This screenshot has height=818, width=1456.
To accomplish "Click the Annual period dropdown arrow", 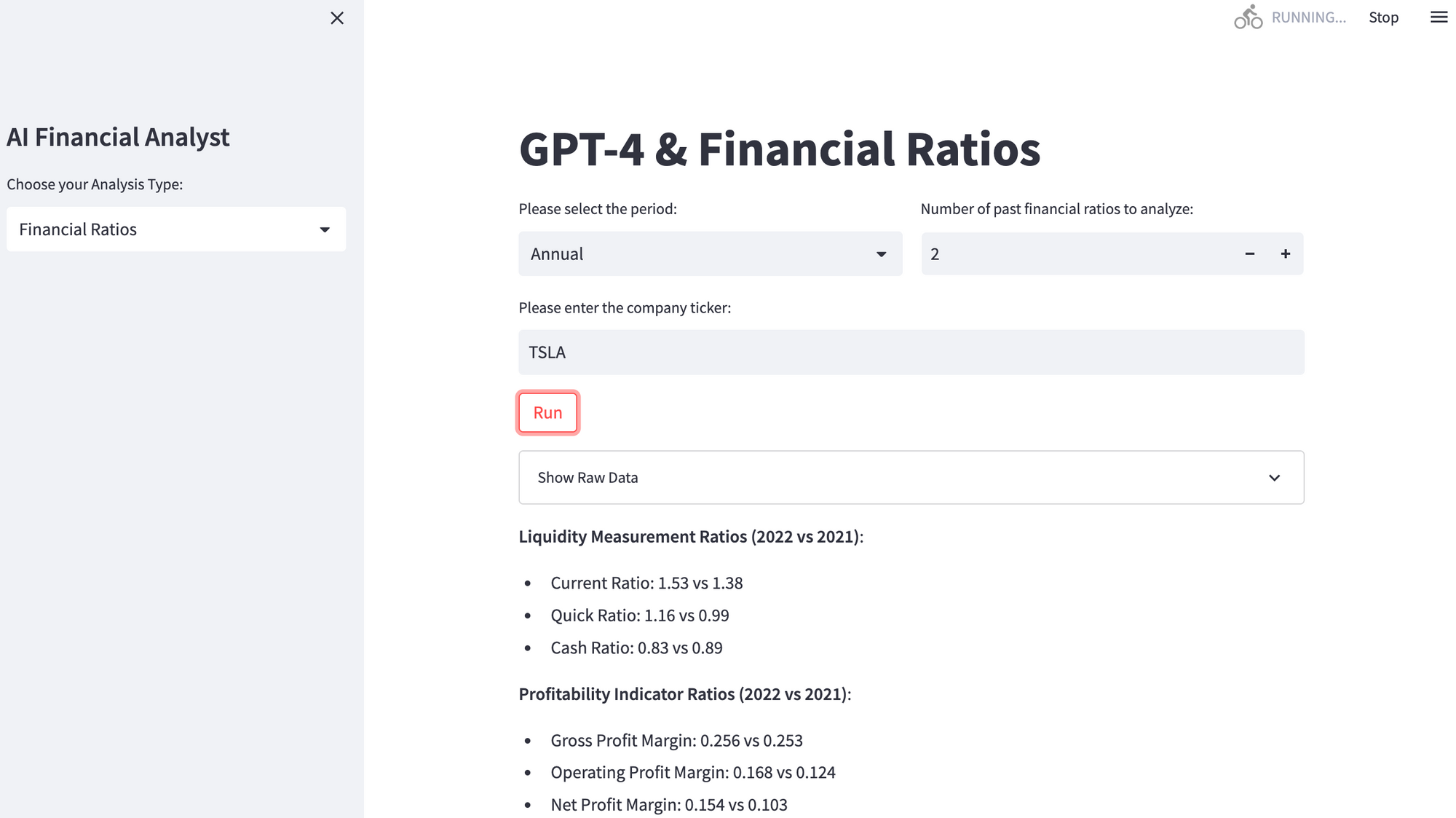I will (x=881, y=254).
